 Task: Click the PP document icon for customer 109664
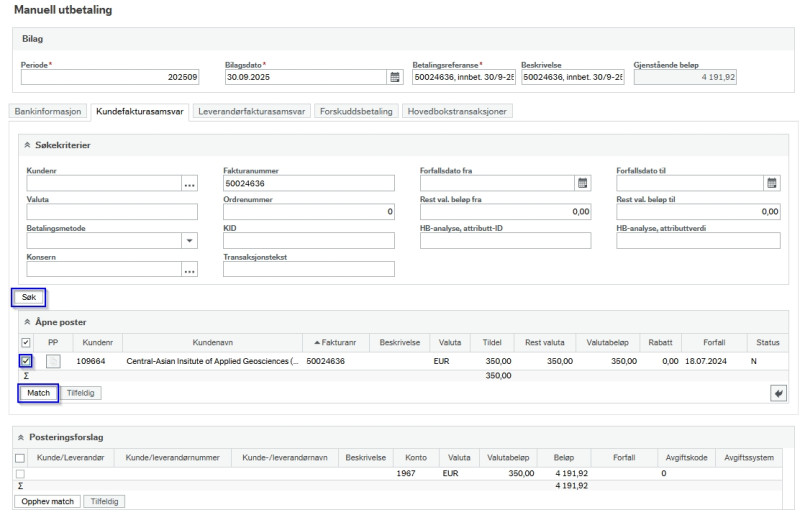tap(53, 361)
